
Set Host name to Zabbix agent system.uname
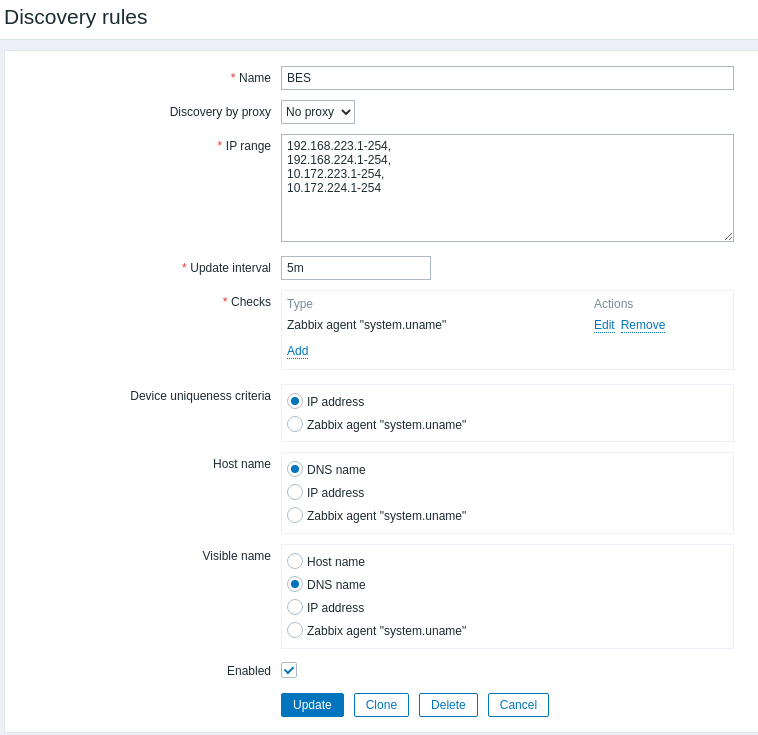[295, 515]
